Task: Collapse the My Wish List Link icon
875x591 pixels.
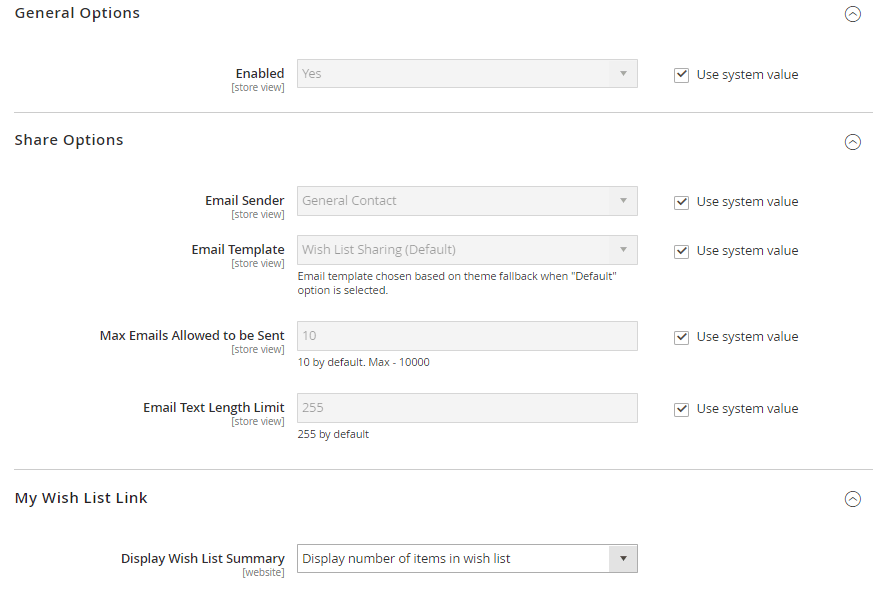Action: (x=852, y=499)
